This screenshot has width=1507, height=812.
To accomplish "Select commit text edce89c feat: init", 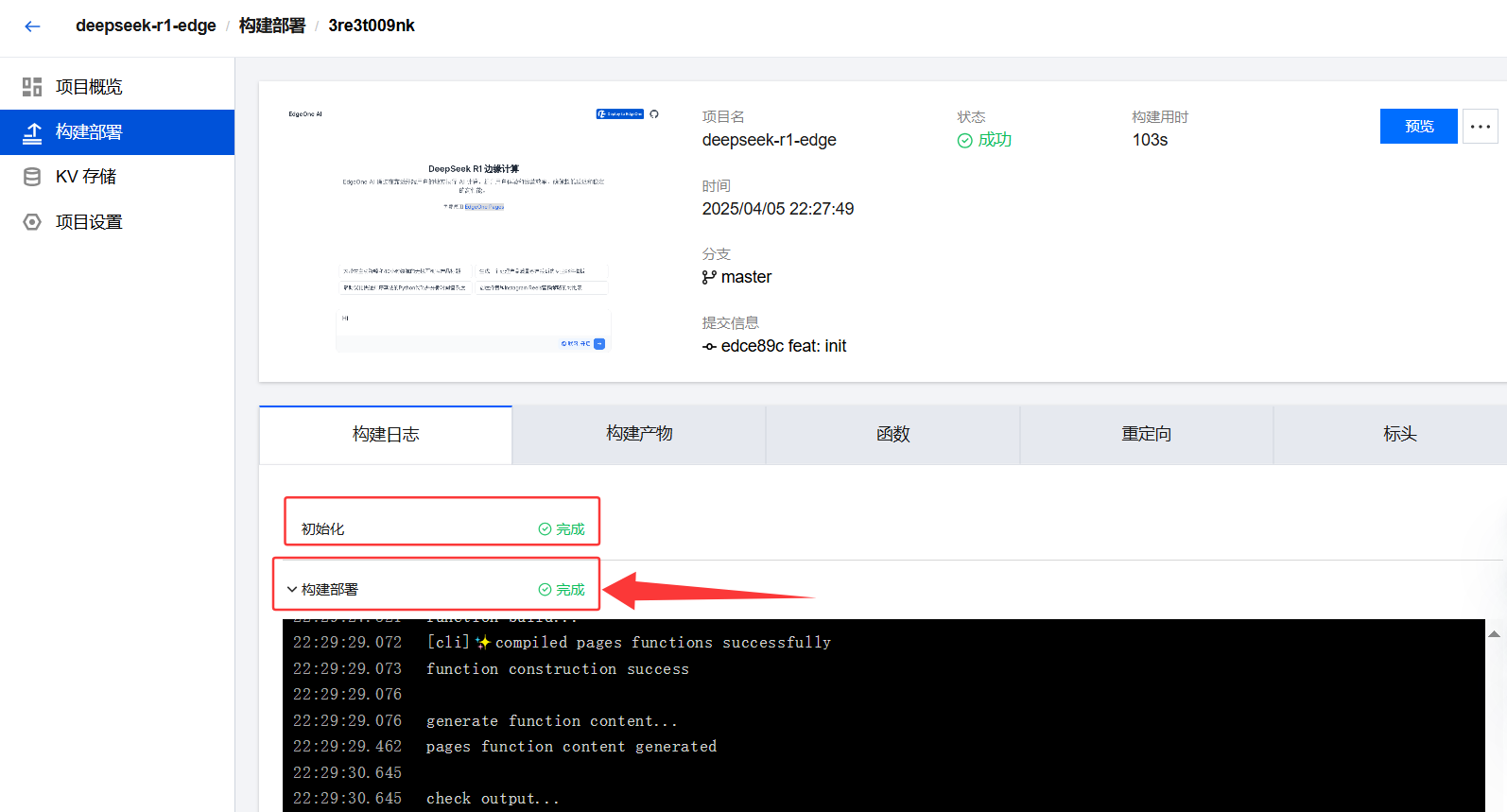I will coord(784,346).
